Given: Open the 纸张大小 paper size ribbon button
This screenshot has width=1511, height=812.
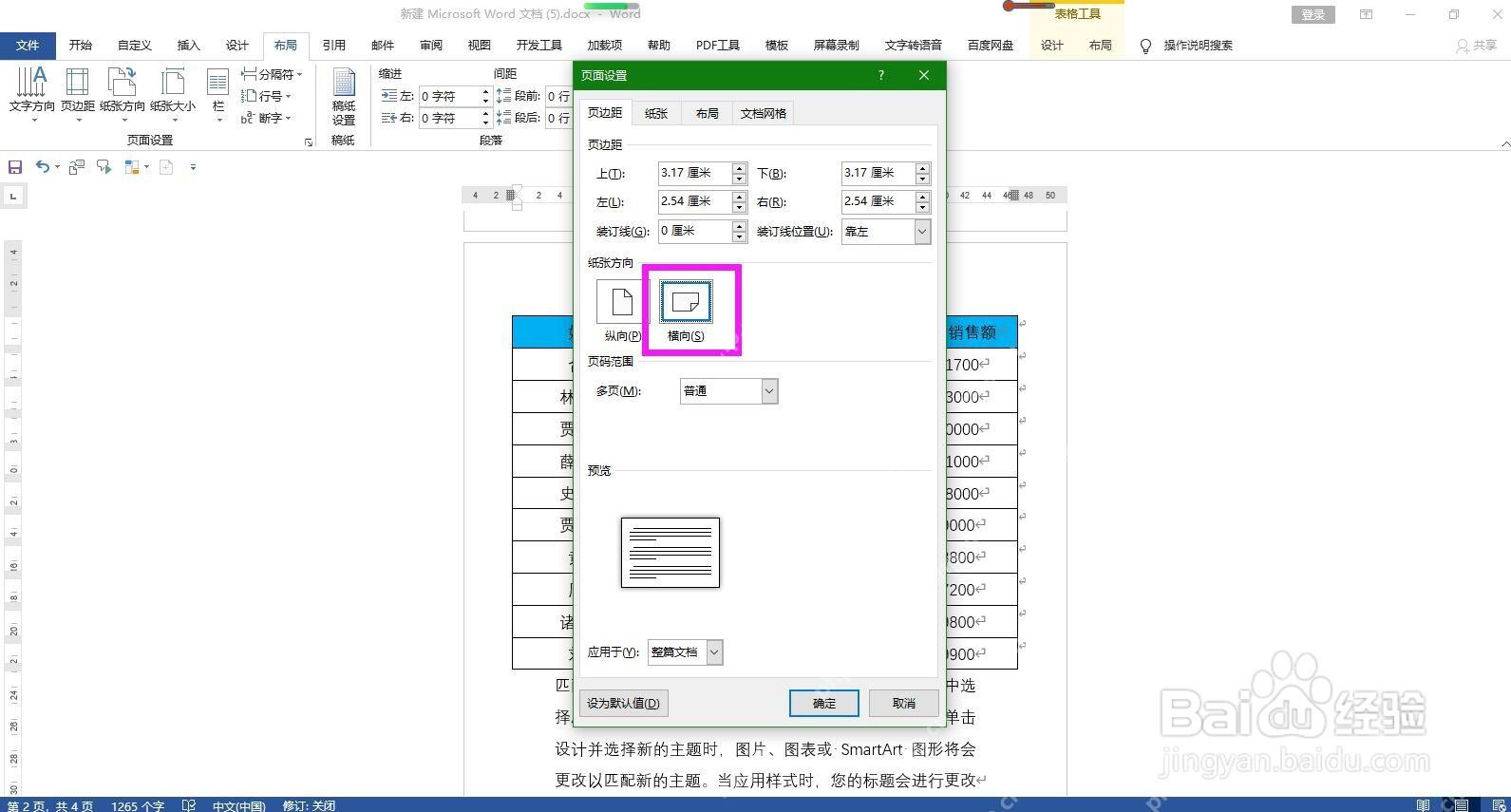Looking at the screenshot, I should [173, 93].
